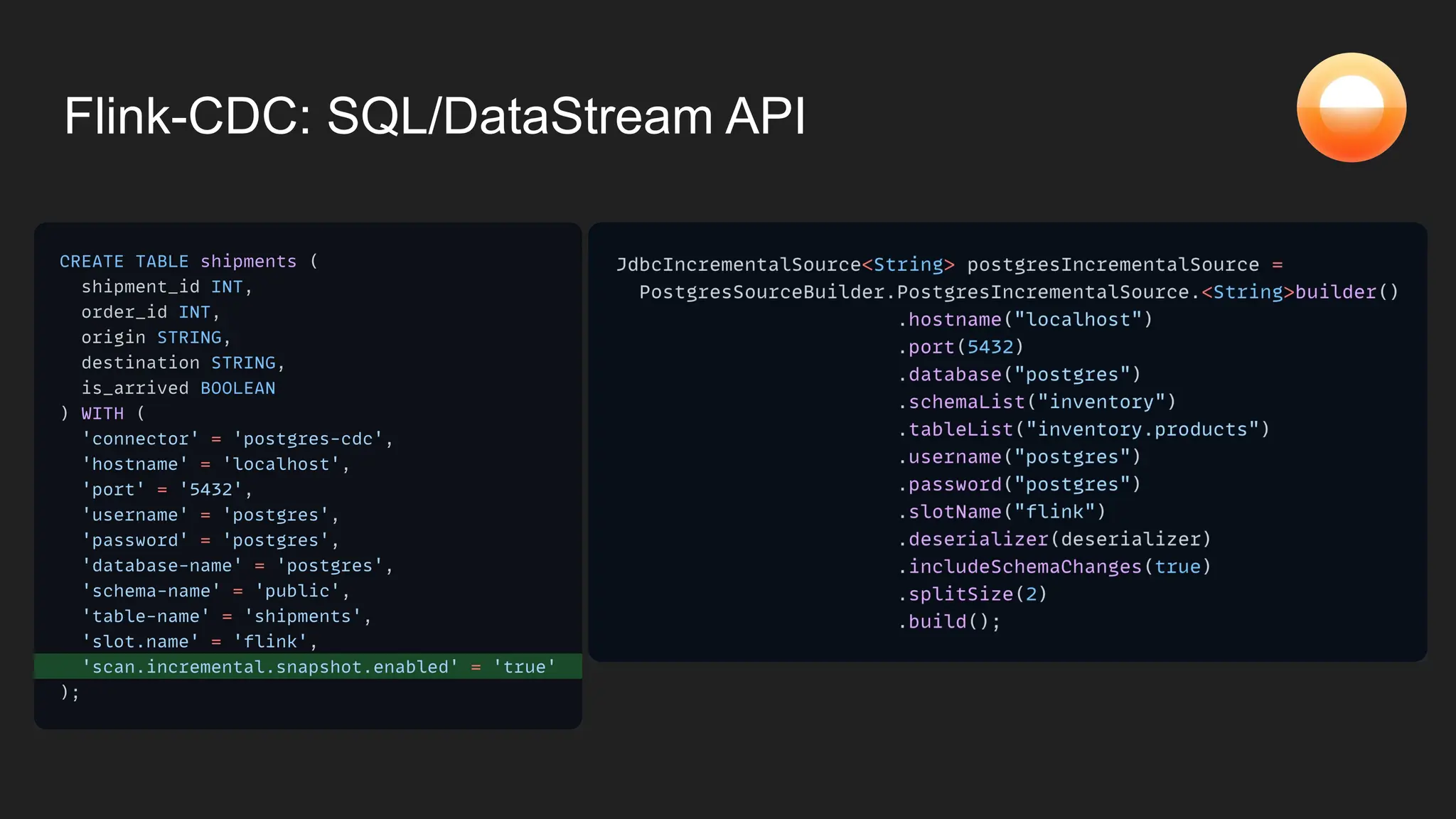Click the '.build();' line
The height and width of the screenshot is (819, 1456).
click(949, 622)
